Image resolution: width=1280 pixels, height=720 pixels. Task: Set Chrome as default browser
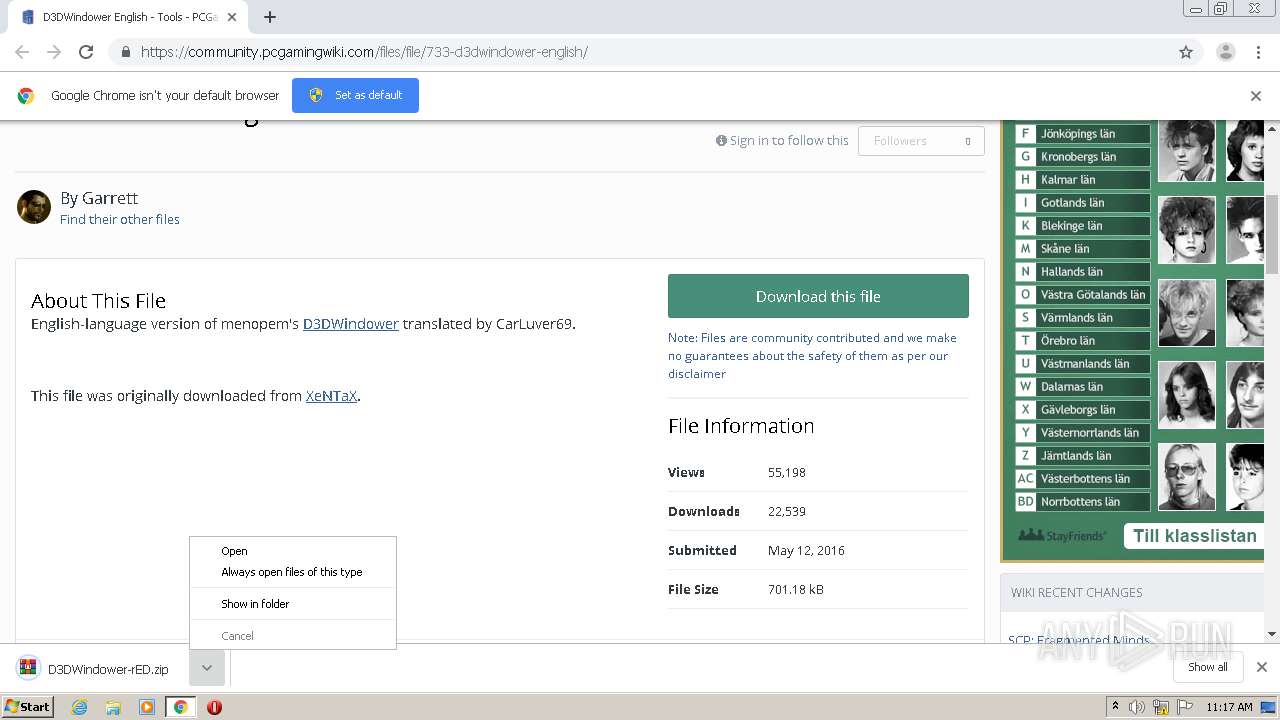pyautogui.click(x=355, y=95)
